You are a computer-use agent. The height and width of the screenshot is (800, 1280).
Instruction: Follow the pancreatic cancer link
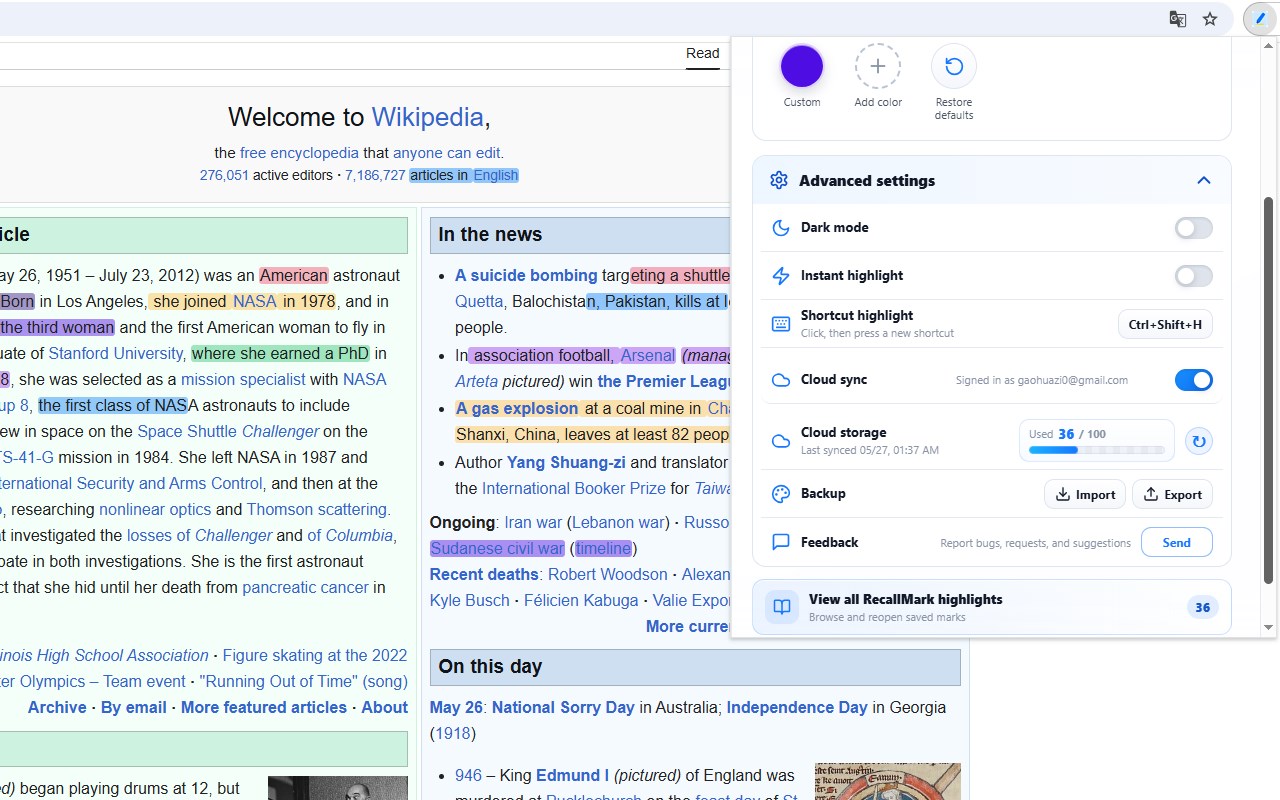coord(306,587)
